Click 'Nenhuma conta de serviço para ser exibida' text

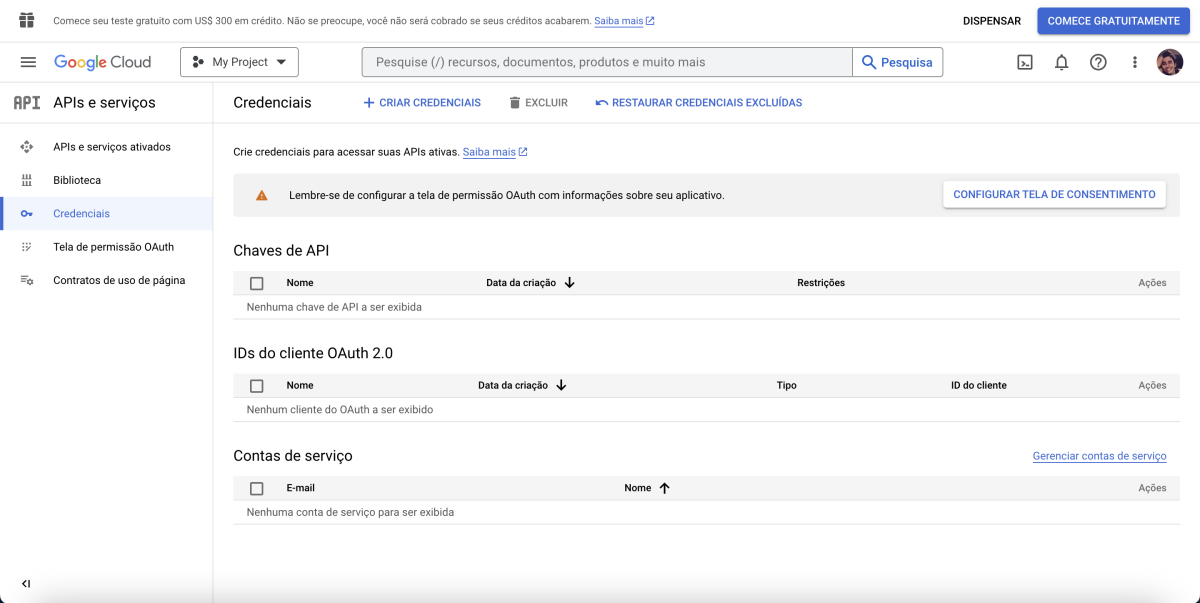pyautogui.click(x=350, y=512)
